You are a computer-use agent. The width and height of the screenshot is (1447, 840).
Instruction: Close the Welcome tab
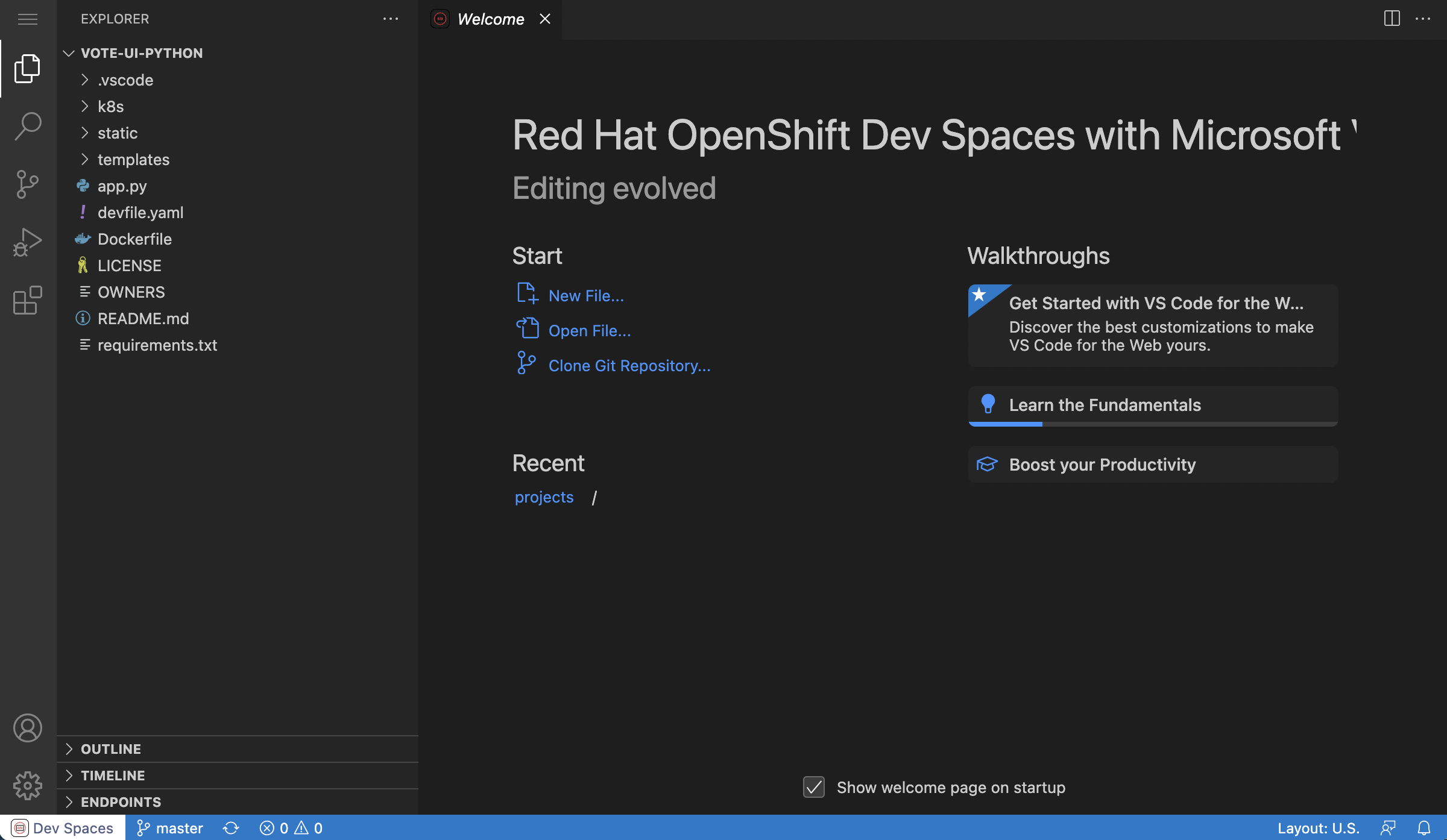pos(545,19)
